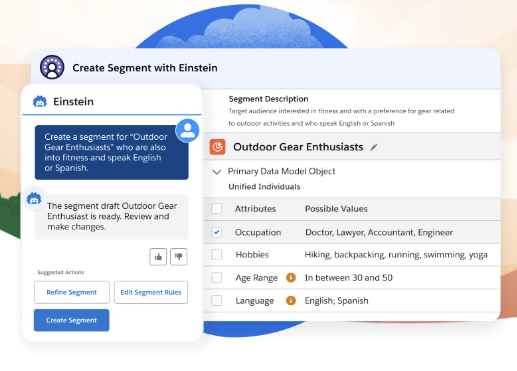Check the Age Range attribute checkbox
517x371 pixels.
[217, 277]
